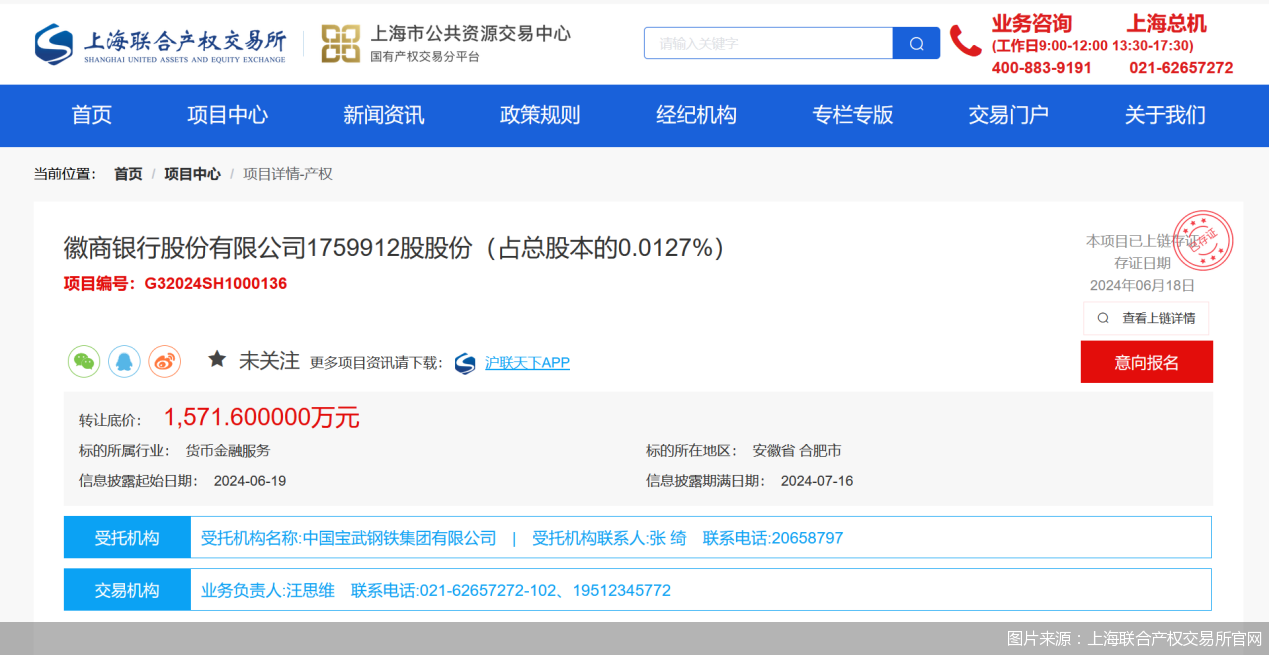1269x655 pixels.
Task: Open 经纪机构 navigation item
Action: pos(696,115)
